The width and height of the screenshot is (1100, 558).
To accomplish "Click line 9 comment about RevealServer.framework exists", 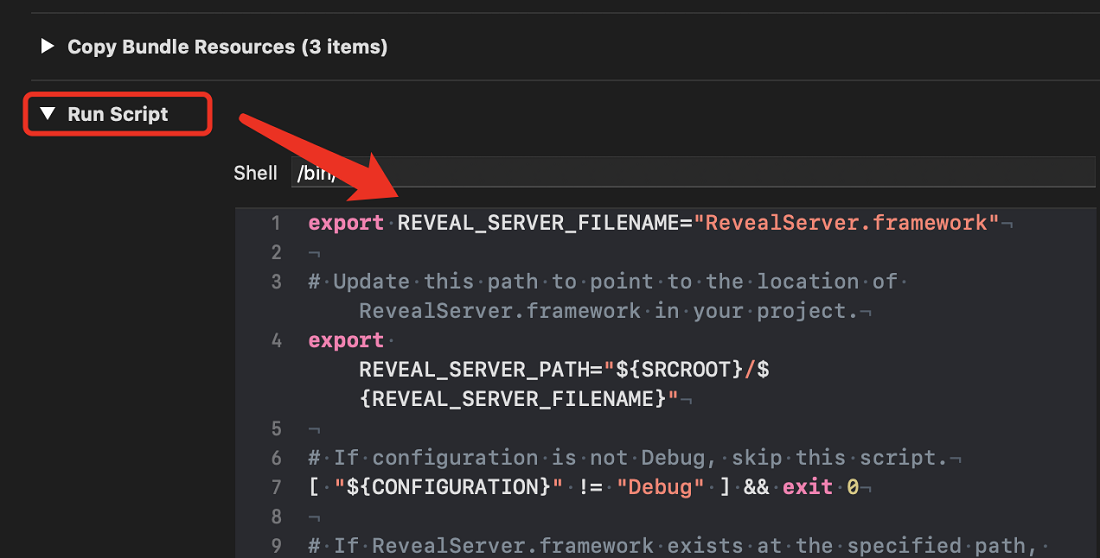I will [x=673, y=546].
